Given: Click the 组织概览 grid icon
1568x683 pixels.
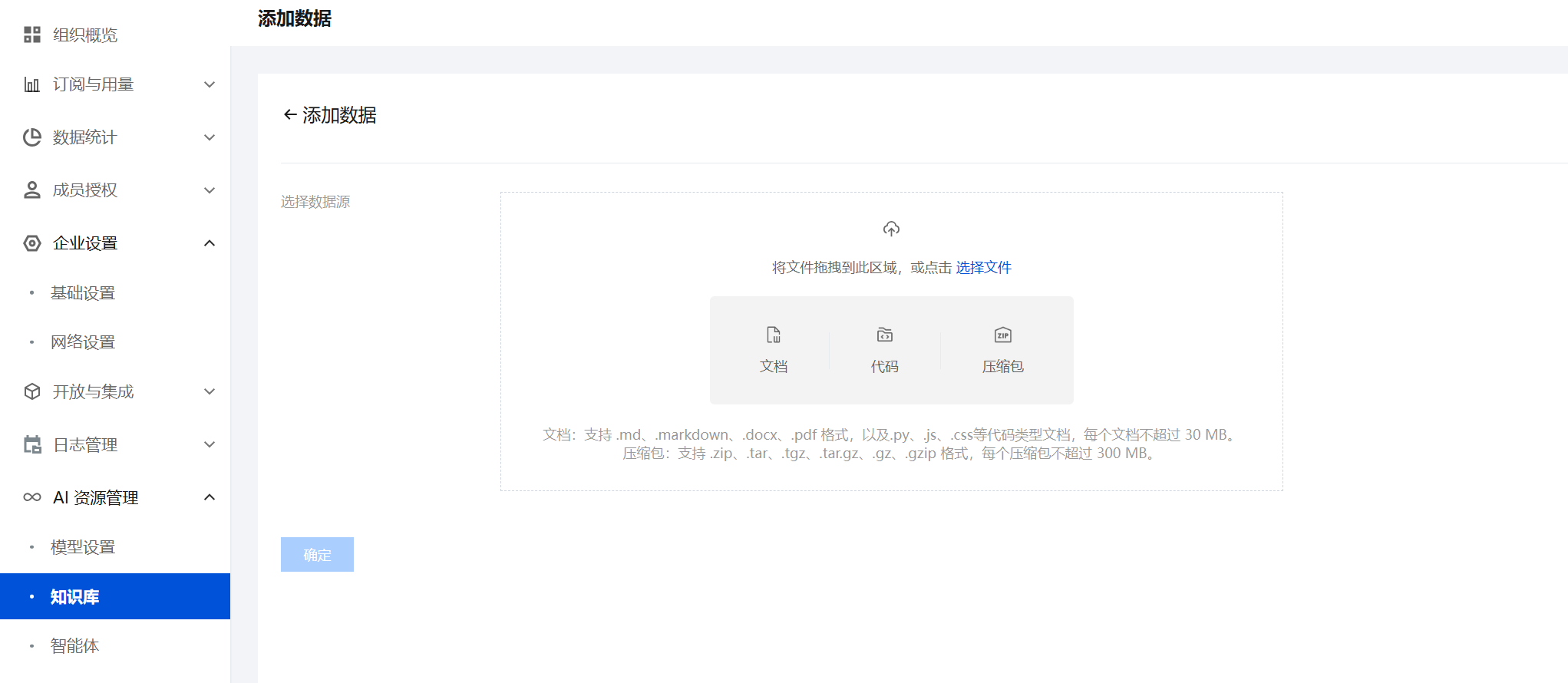Looking at the screenshot, I should click(32, 35).
